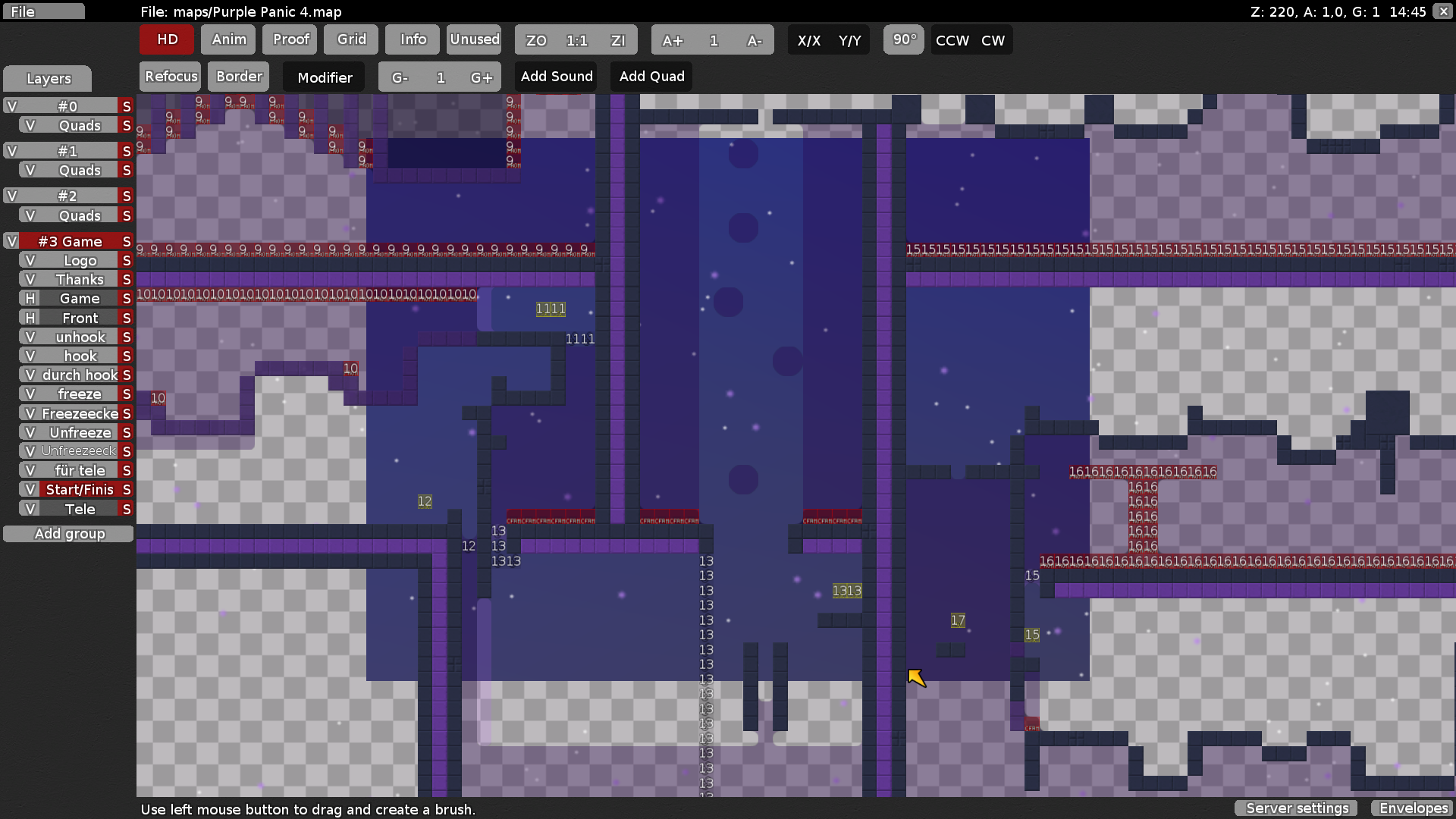This screenshot has height=819, width=1456.
Task: Hide the freeze layer
Action: click(30, 394)
